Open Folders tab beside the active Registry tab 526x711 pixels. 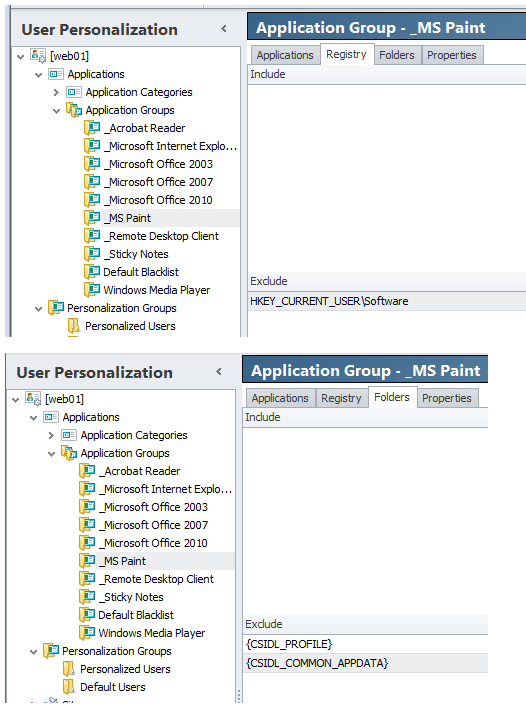click(397, 55)
